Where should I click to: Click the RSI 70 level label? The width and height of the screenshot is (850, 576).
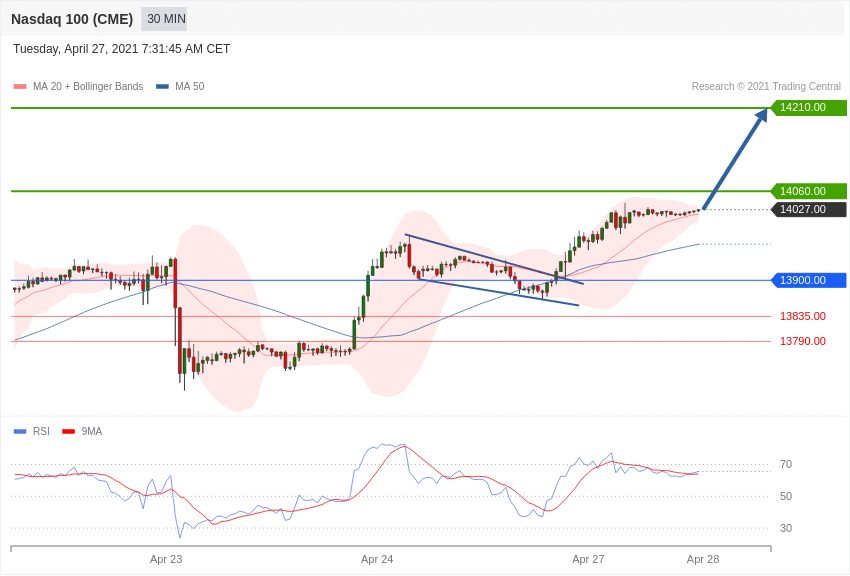click(786, 464)
